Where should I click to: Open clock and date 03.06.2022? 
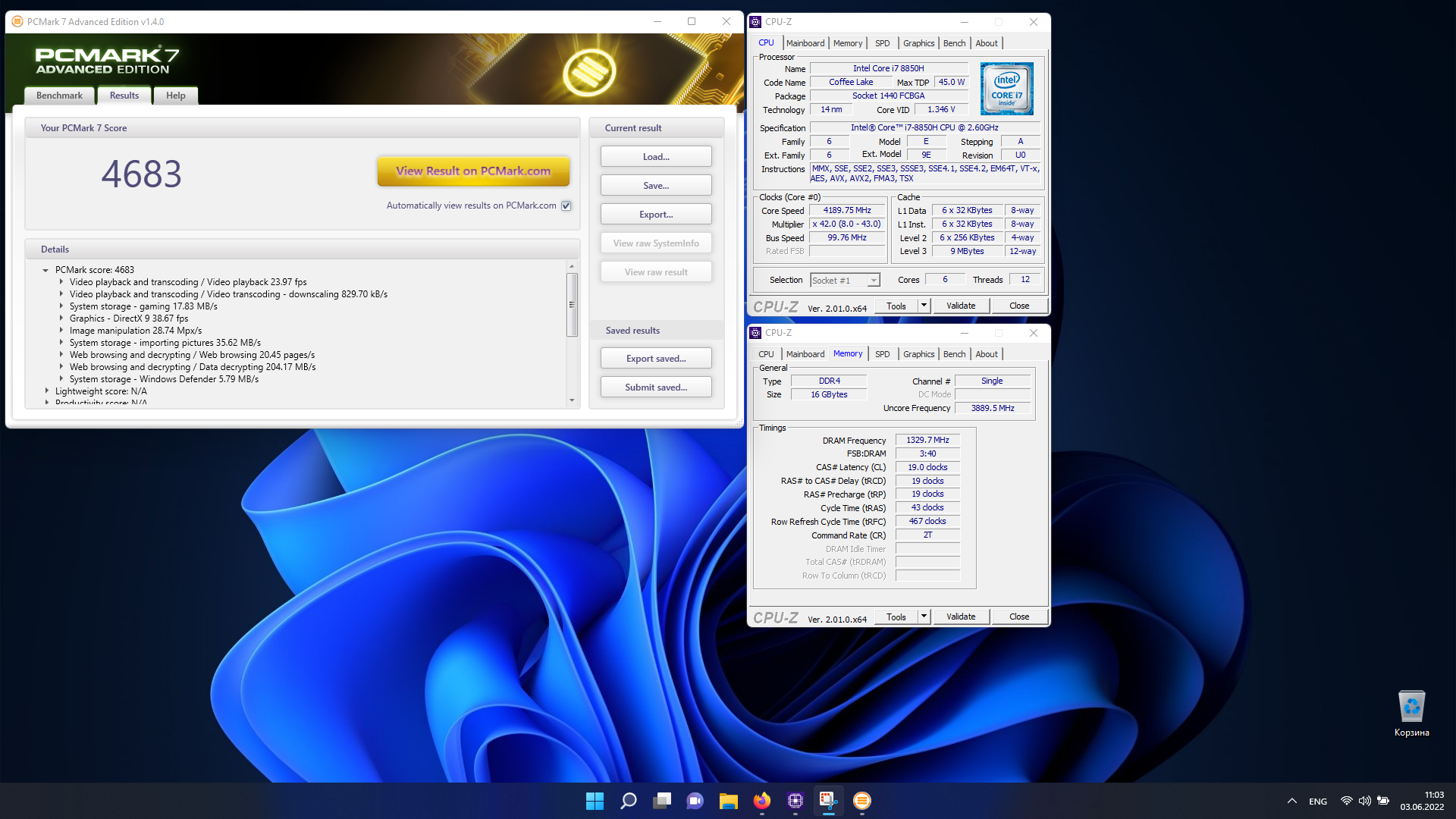coord(1423,801)
